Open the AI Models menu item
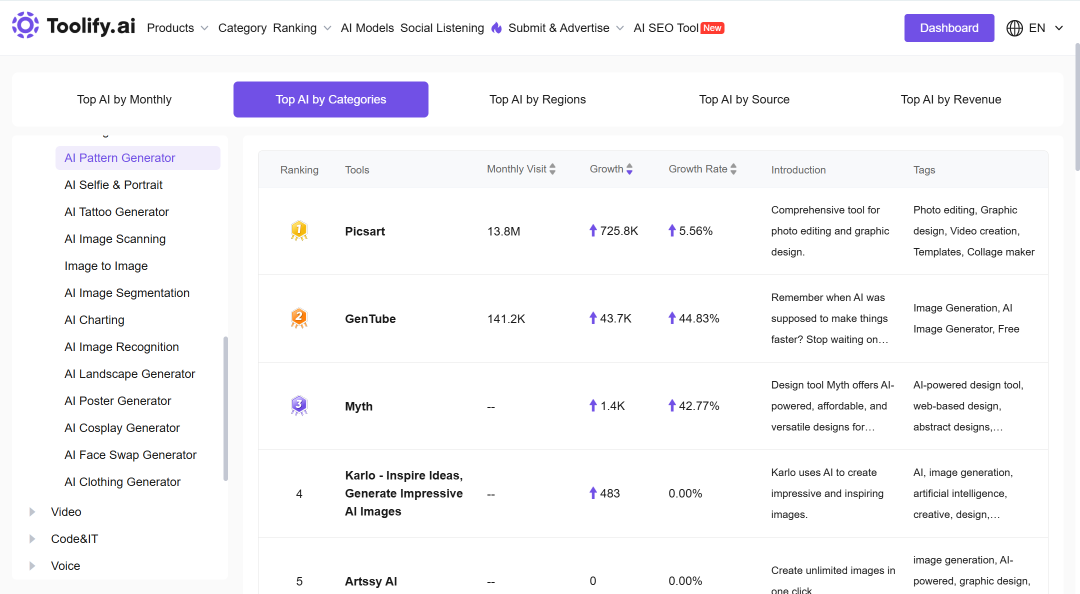Image resolution: width=1080 pixels, height=594 pixels. pos(367,28)
